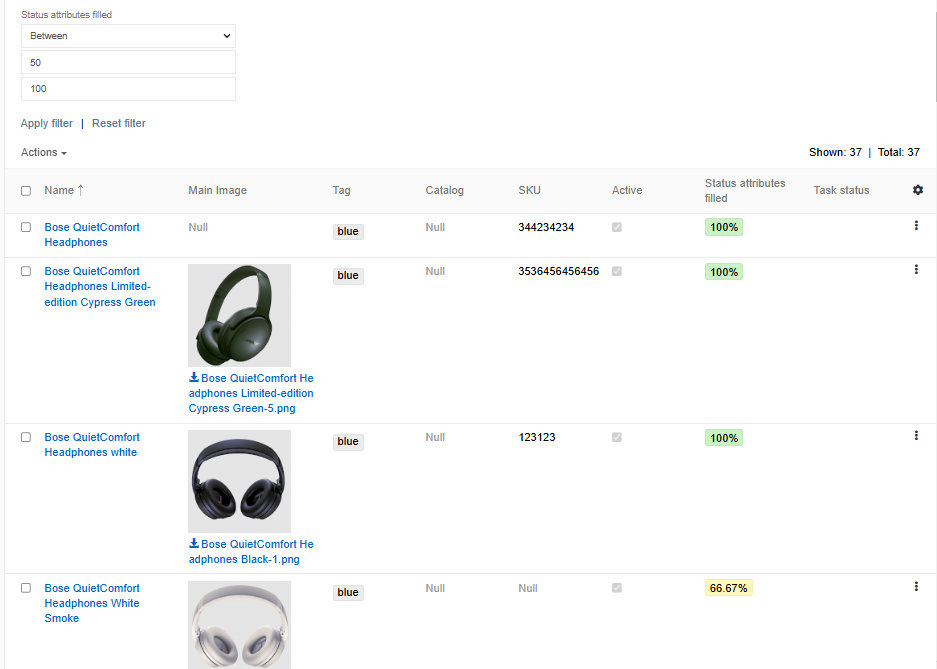Open the Limited-edition Cypress Green product page
The image size is (937, 669).
[x=100, y=286]
